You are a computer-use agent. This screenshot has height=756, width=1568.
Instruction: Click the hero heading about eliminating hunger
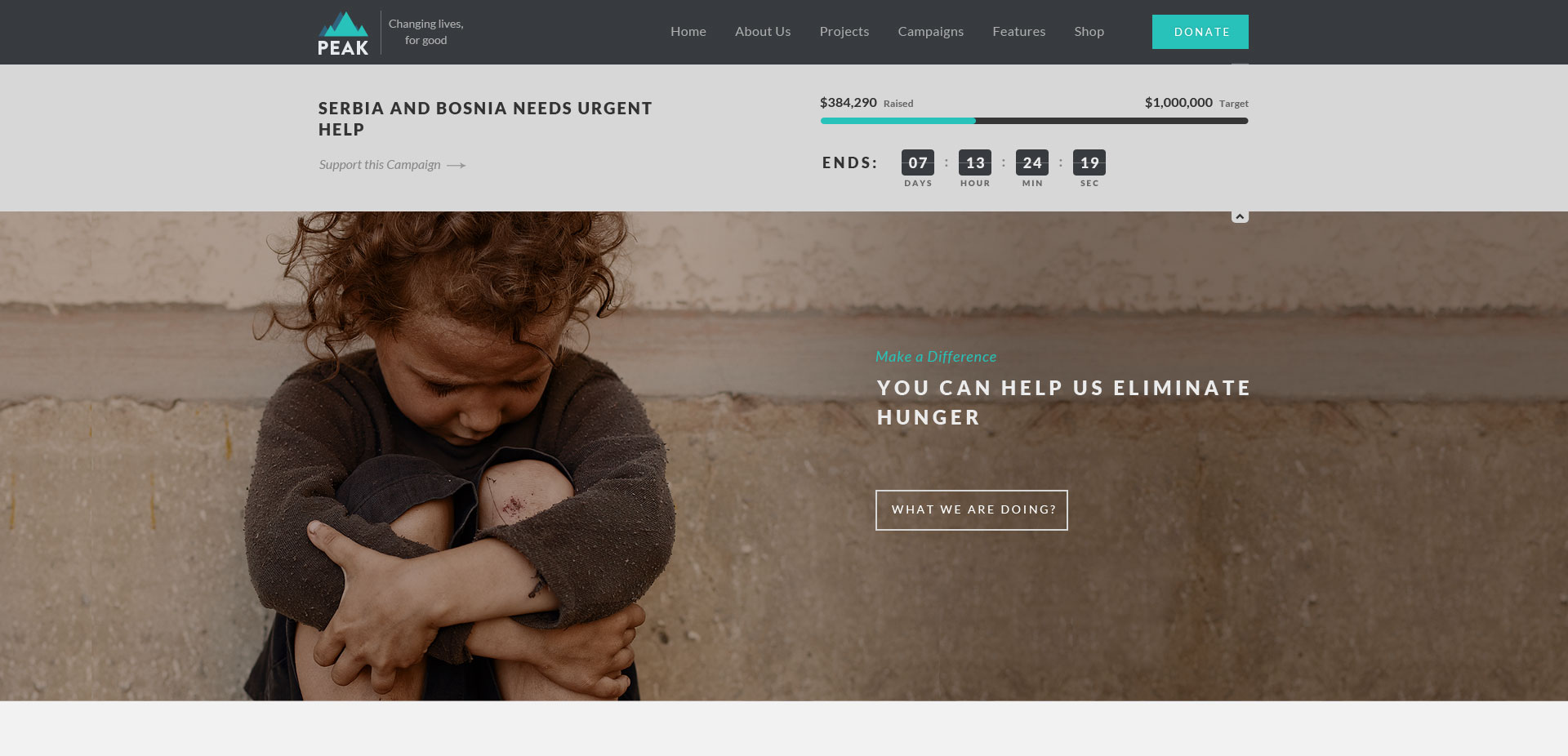pyautogui.click(x=1064, y=402)
